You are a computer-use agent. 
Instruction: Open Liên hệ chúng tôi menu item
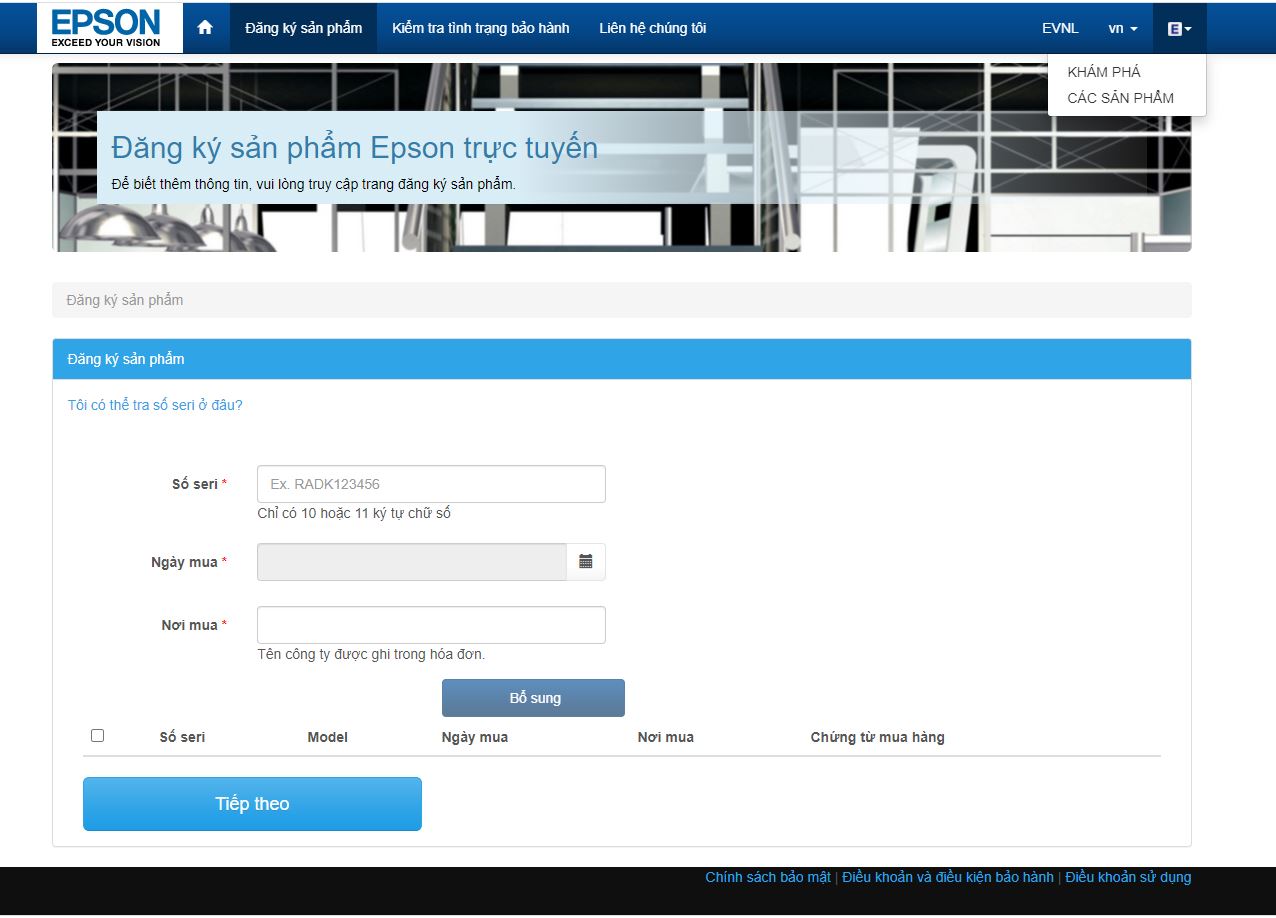[653, 28]
